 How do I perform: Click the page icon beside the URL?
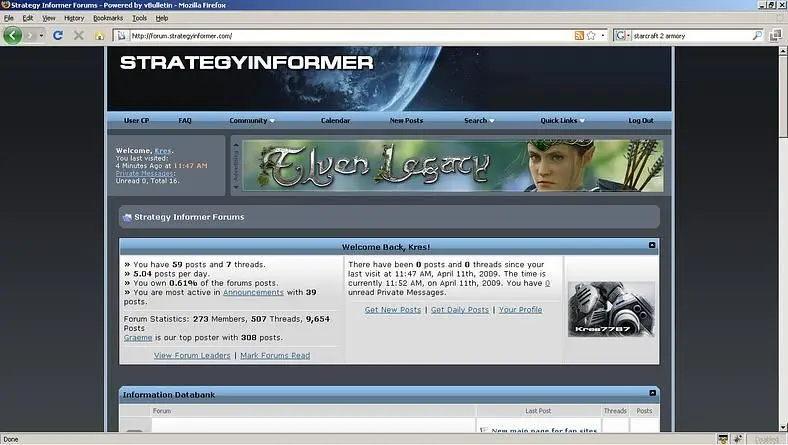(x=122, y=36)
